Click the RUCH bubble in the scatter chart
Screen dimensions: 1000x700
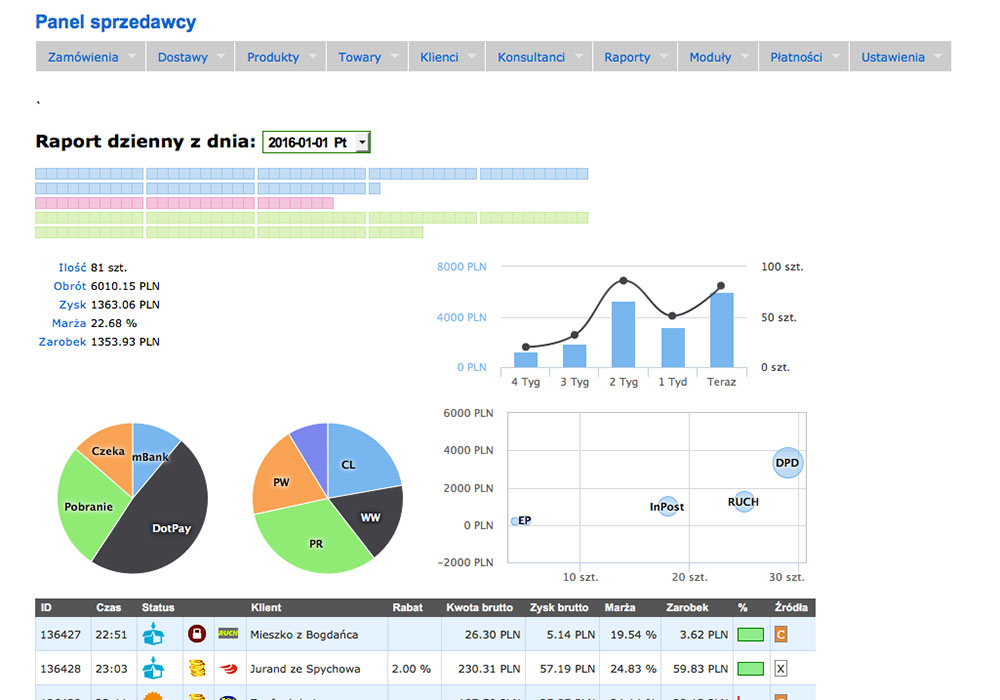(744, 502)
